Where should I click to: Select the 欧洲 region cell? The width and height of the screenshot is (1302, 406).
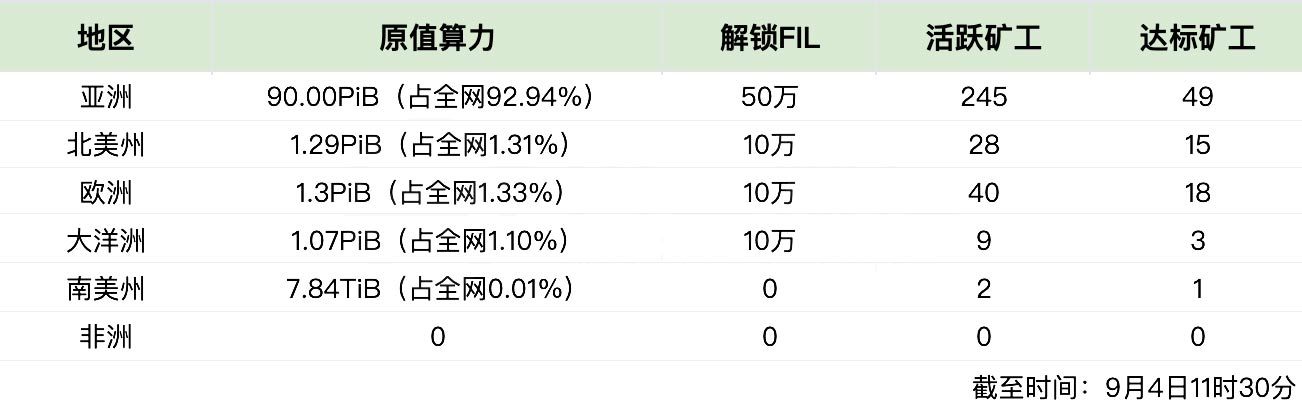(105, 192)
